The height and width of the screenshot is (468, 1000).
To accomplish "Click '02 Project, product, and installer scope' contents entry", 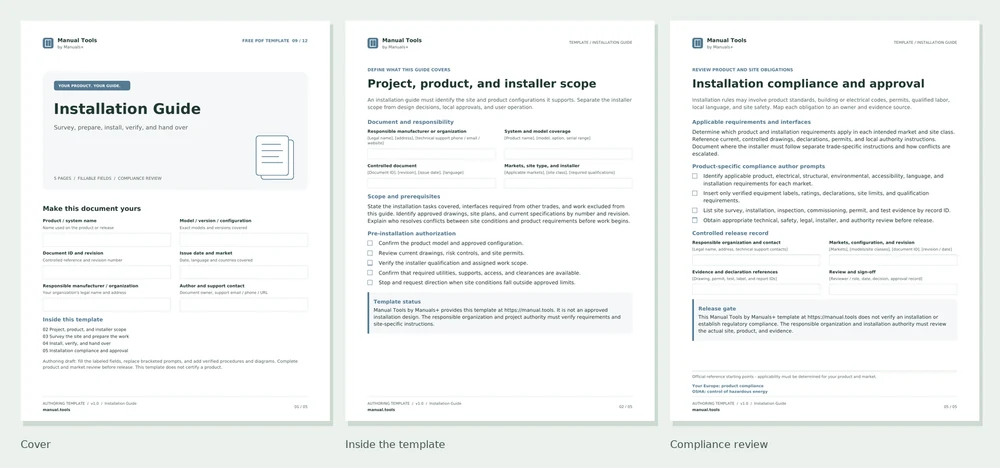I will (84, 330).
